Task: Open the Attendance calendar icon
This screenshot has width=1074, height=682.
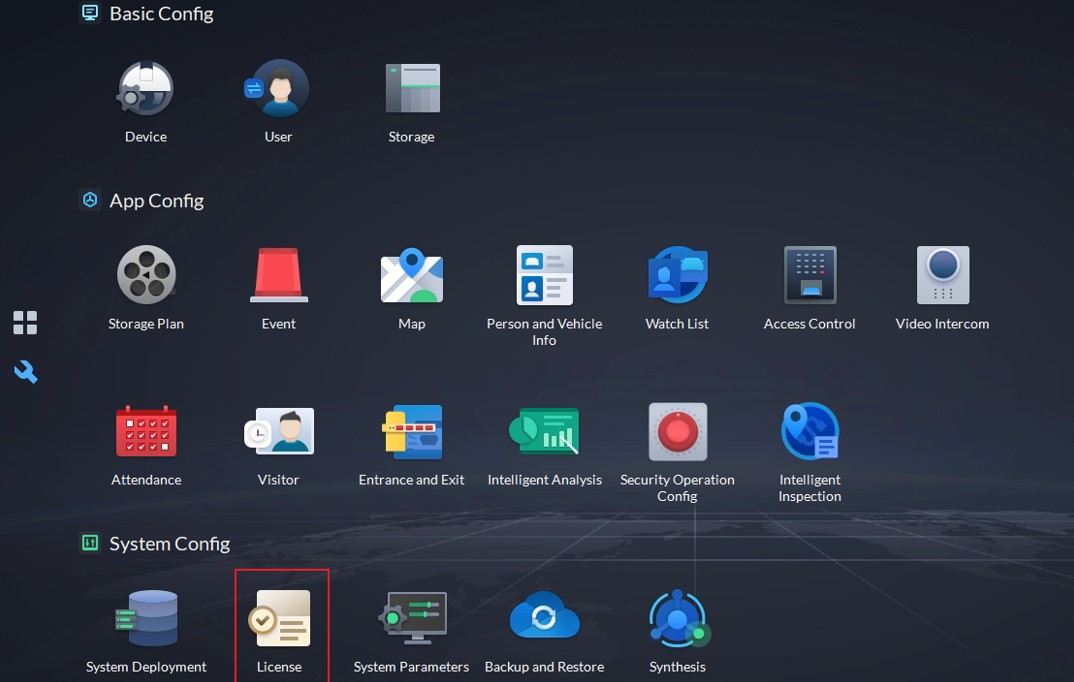Action: tap(146, 432)
